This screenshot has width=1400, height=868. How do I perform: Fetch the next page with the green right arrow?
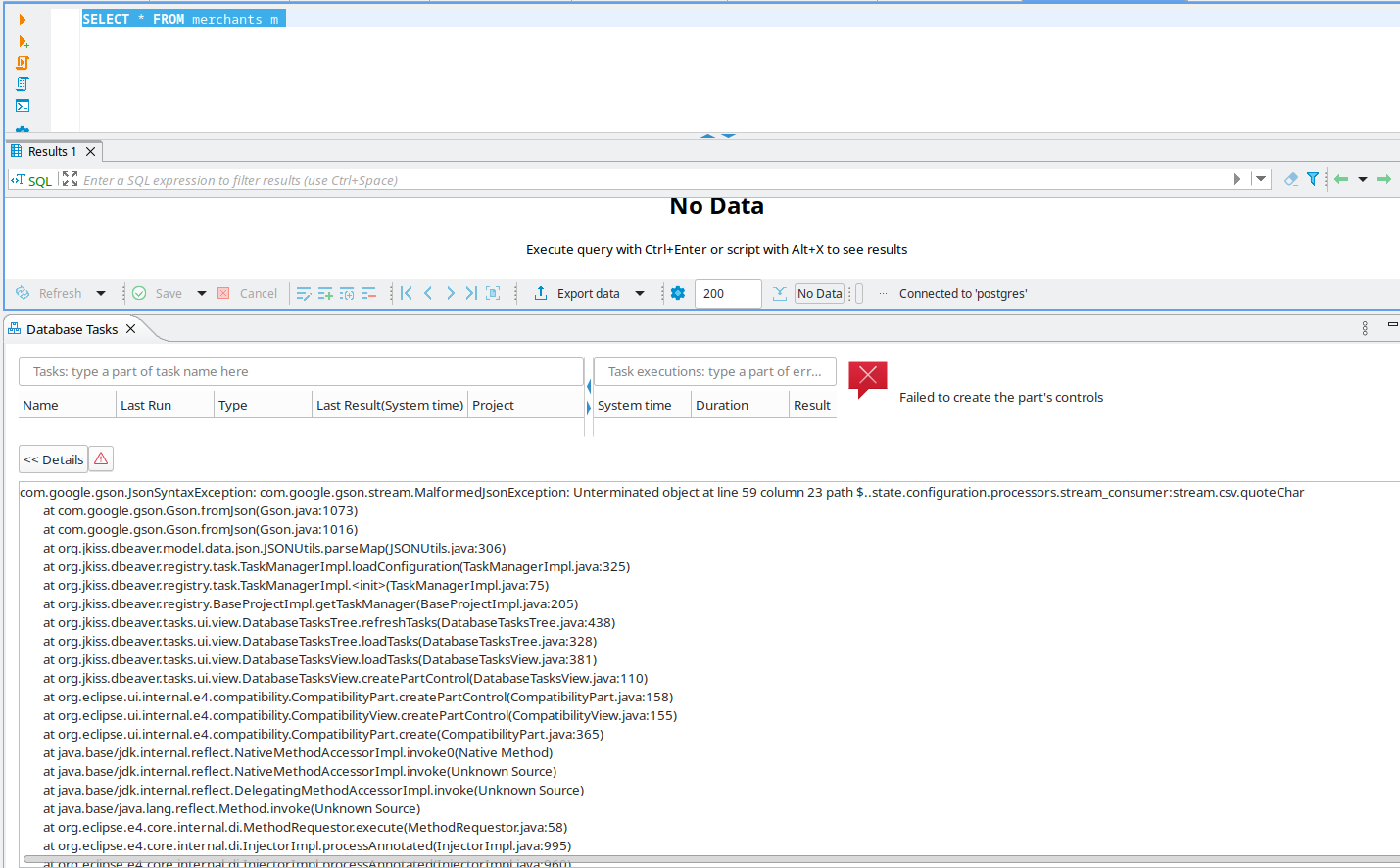click(1385, 179)
